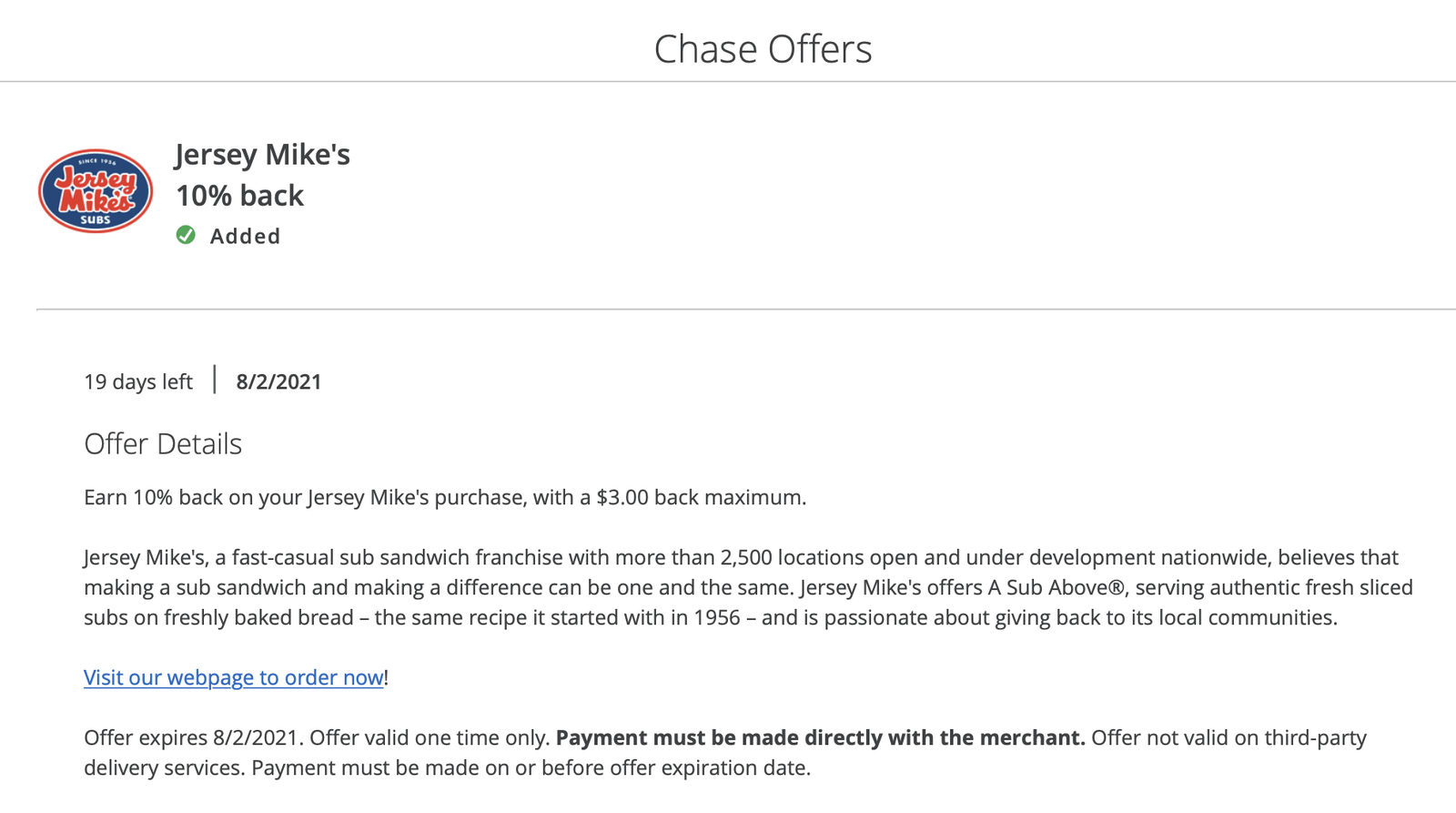
Task: Click the '$3.00 back maximum' text
Action: pos(701,498)
